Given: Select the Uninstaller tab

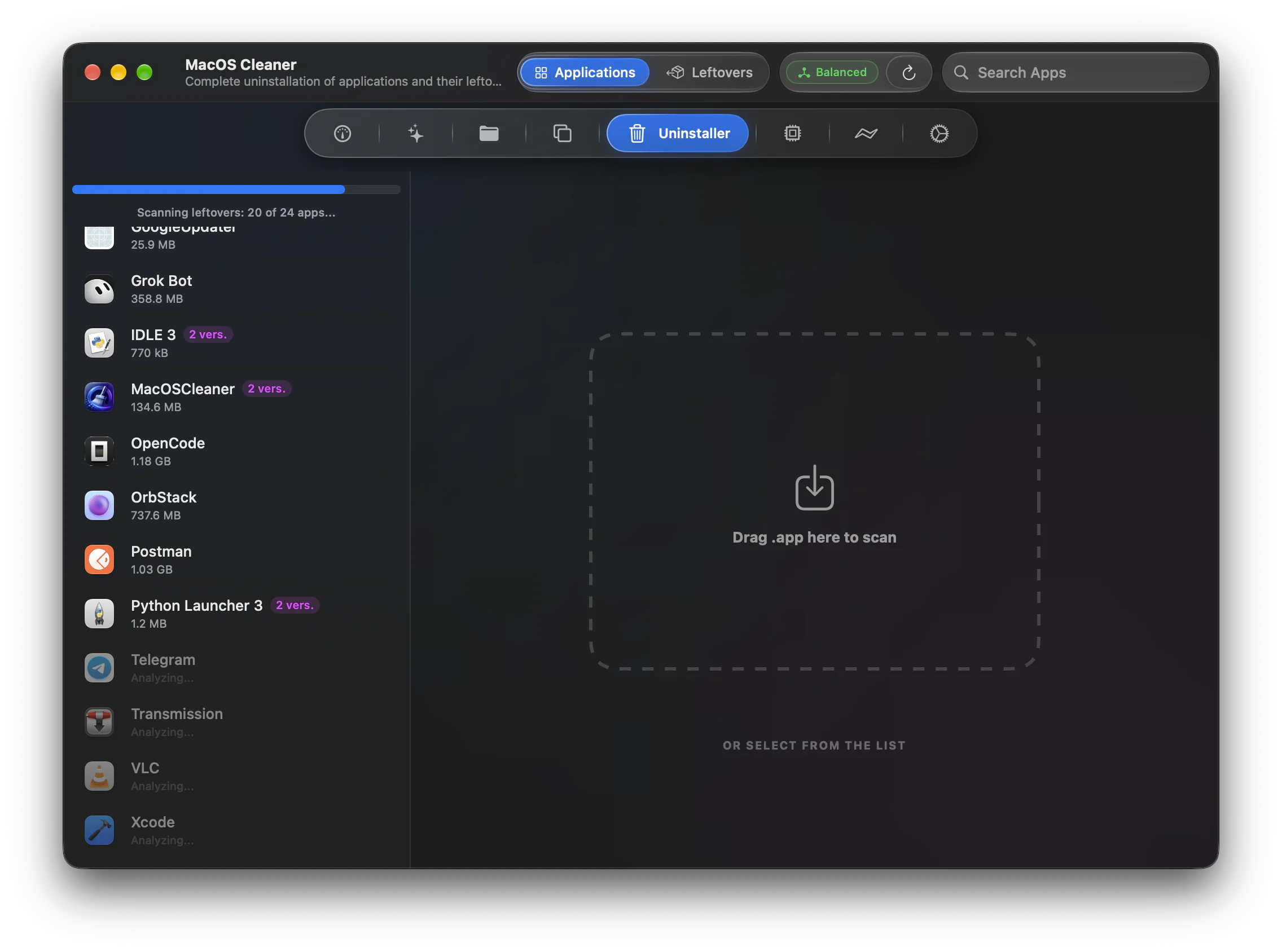Looking at the screenshot, I should click(677, 134).
